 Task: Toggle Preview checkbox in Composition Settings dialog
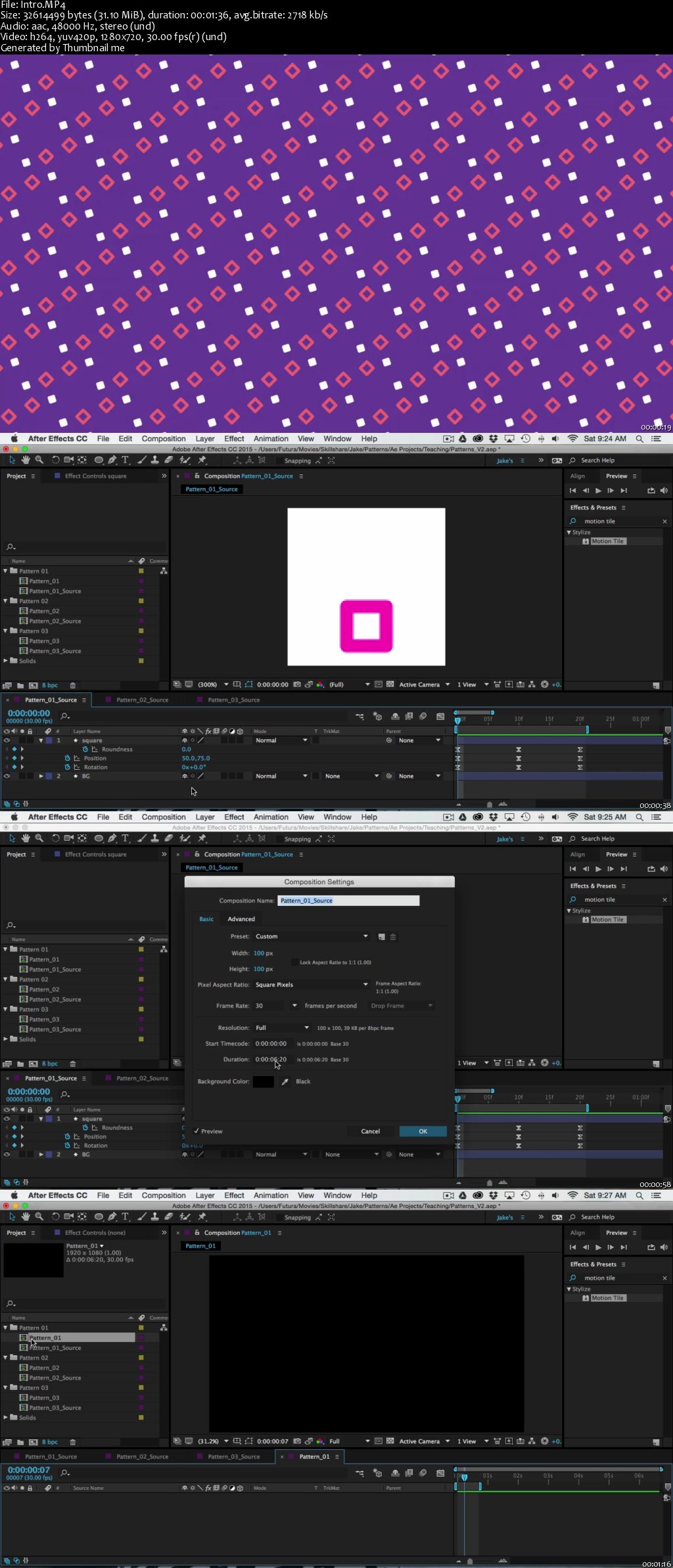click(197, 1131)
